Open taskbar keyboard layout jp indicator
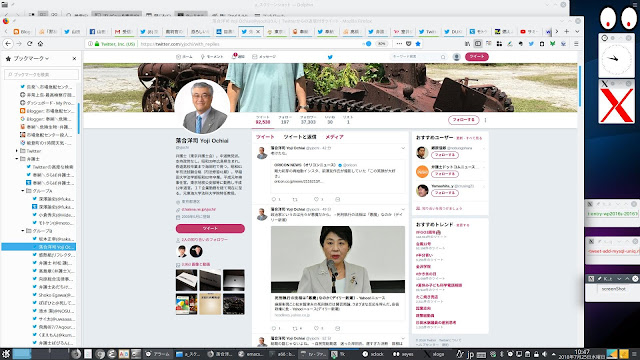The image size is (640, 360). coord(470,354)
